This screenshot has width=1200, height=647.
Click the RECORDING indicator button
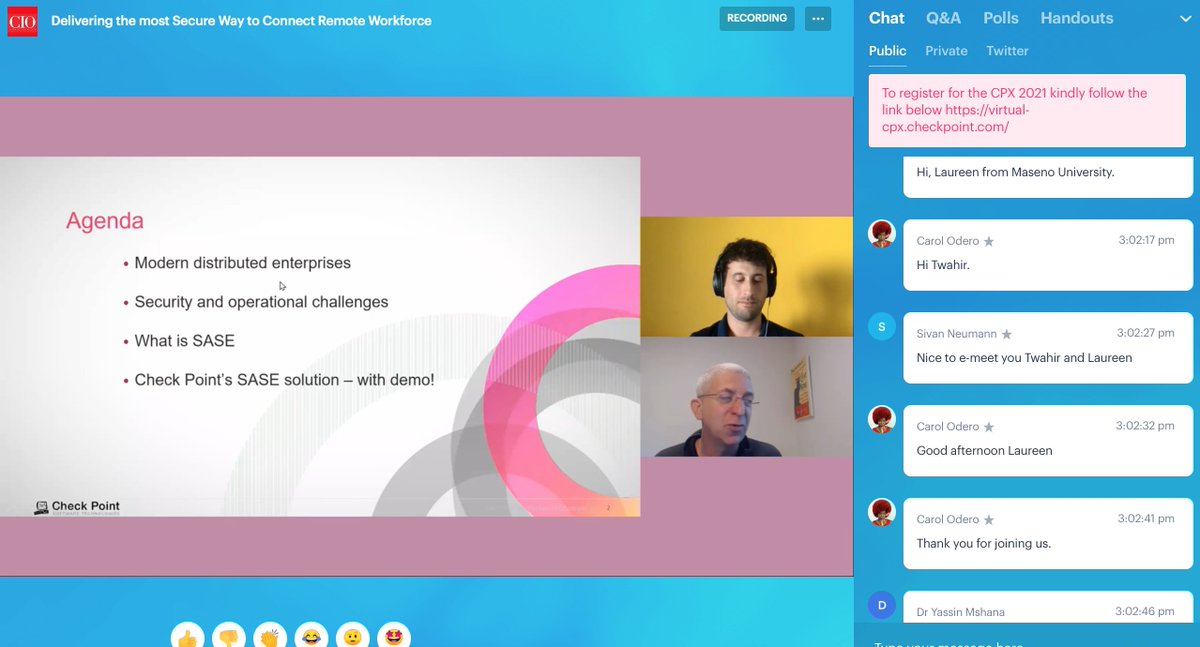(757, 18)
